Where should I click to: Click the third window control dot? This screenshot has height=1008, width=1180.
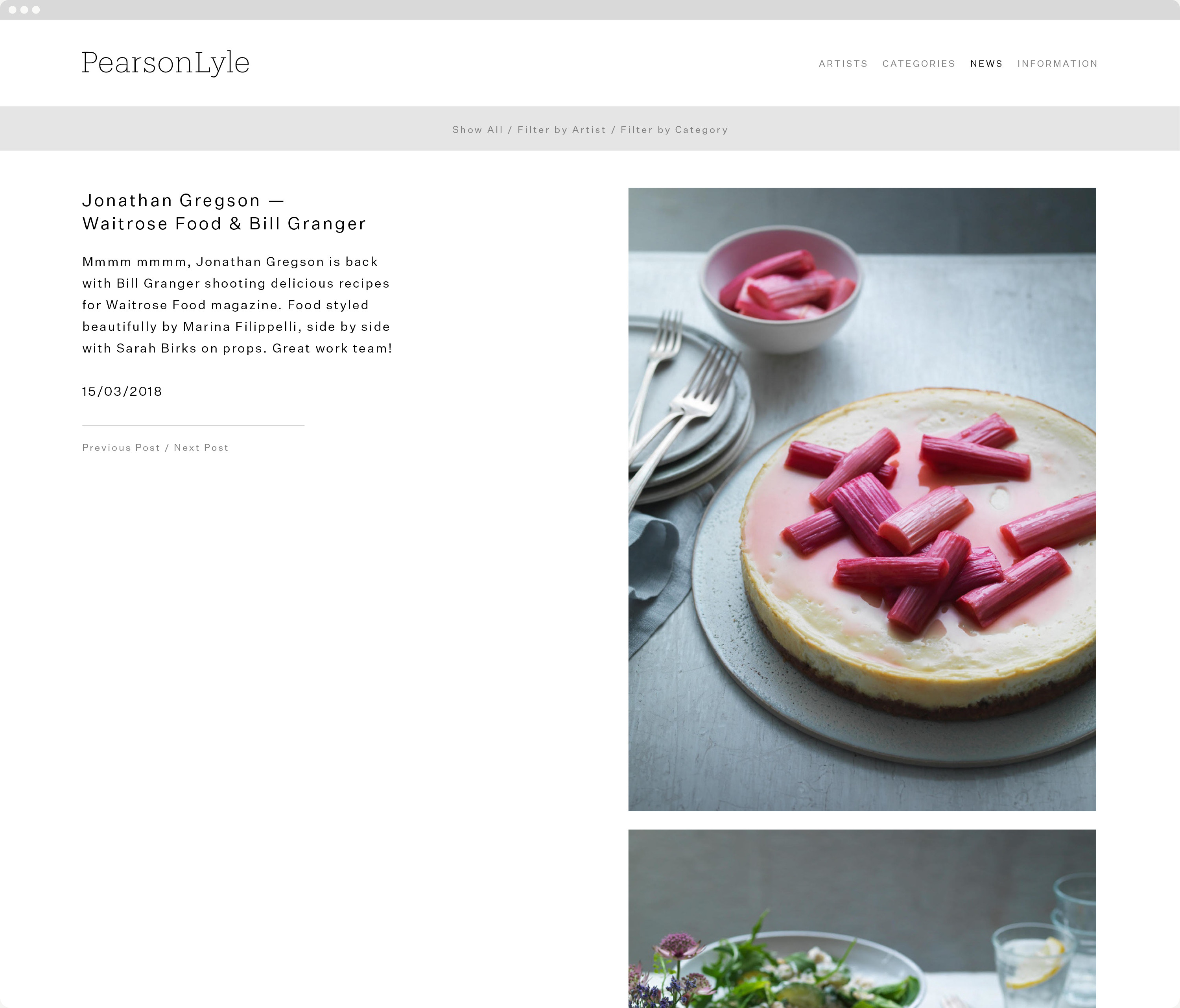[37, 10]
